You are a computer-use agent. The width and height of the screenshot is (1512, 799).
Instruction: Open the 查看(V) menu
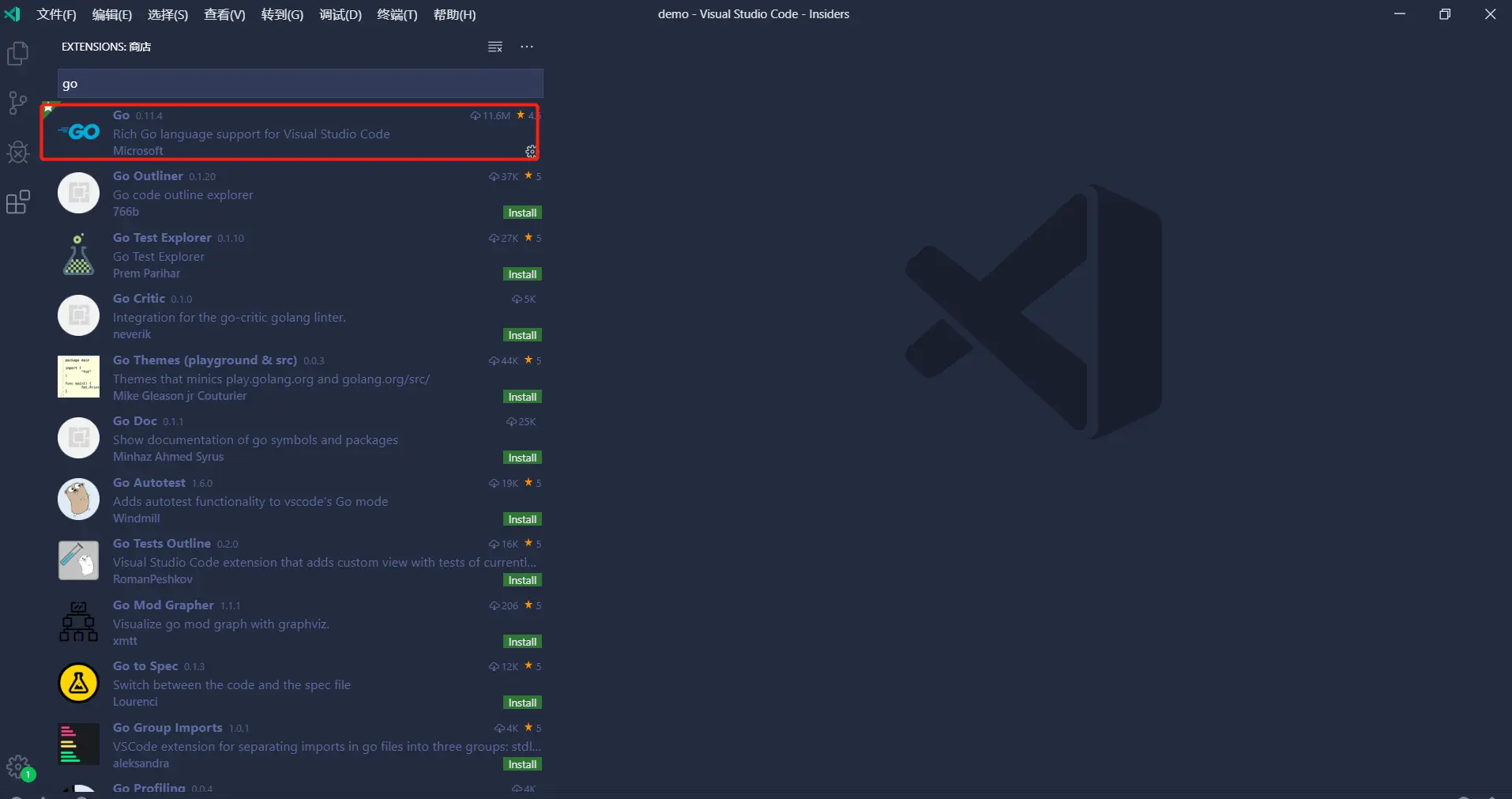(224, 15)
